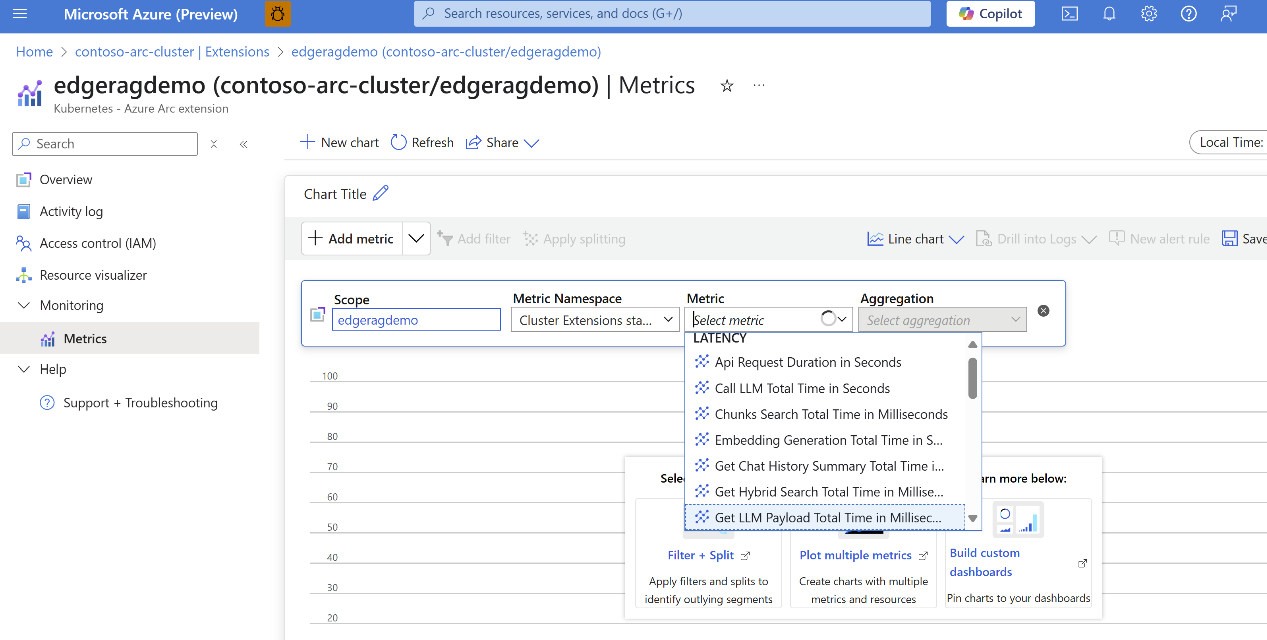Open the Add metric dropdown arrow
1267x640 pixels.
(x=417, y=239)
